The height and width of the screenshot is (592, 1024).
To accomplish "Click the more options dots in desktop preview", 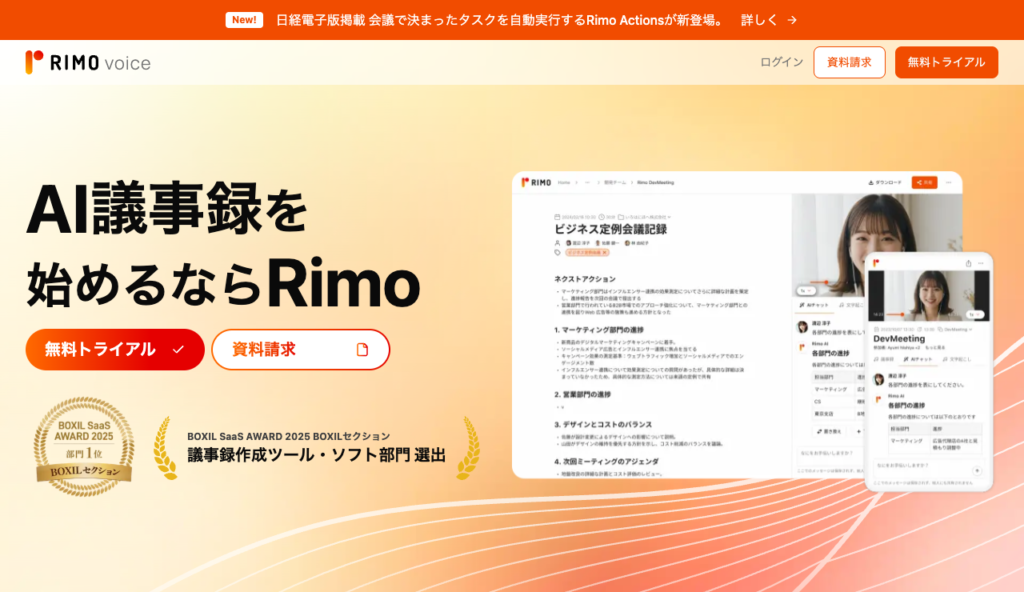I will point(949,182).
